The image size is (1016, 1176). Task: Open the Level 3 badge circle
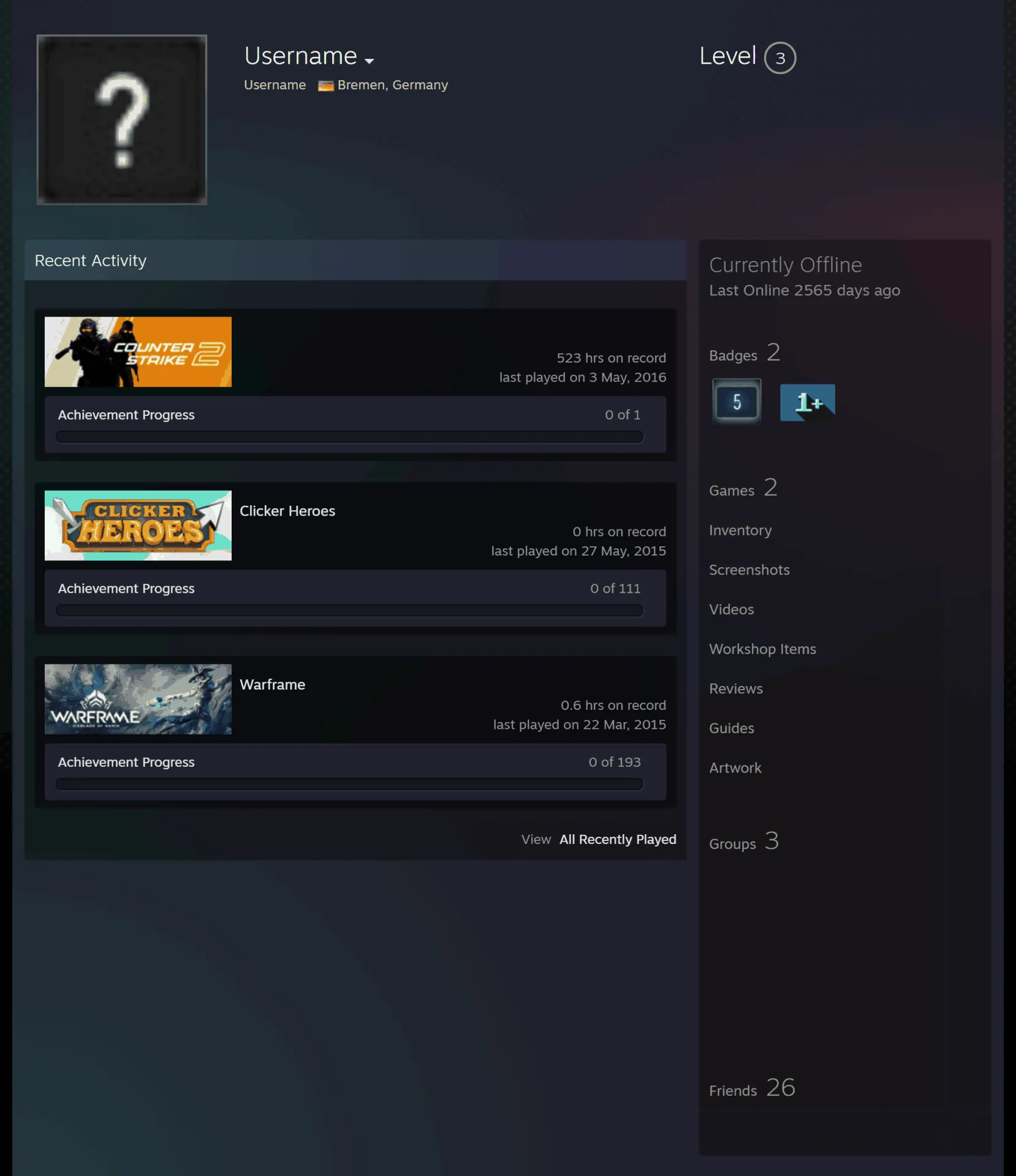coord(780,58)
